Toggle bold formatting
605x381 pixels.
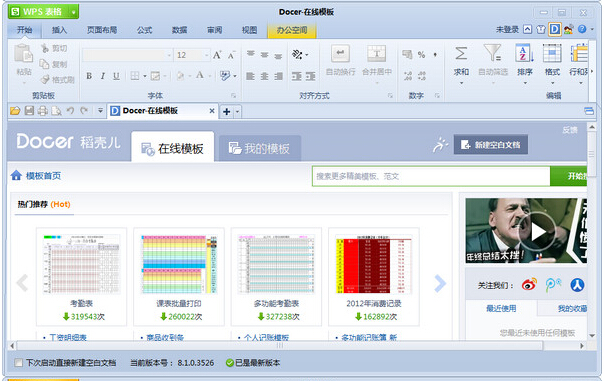(x=89, y=76)
